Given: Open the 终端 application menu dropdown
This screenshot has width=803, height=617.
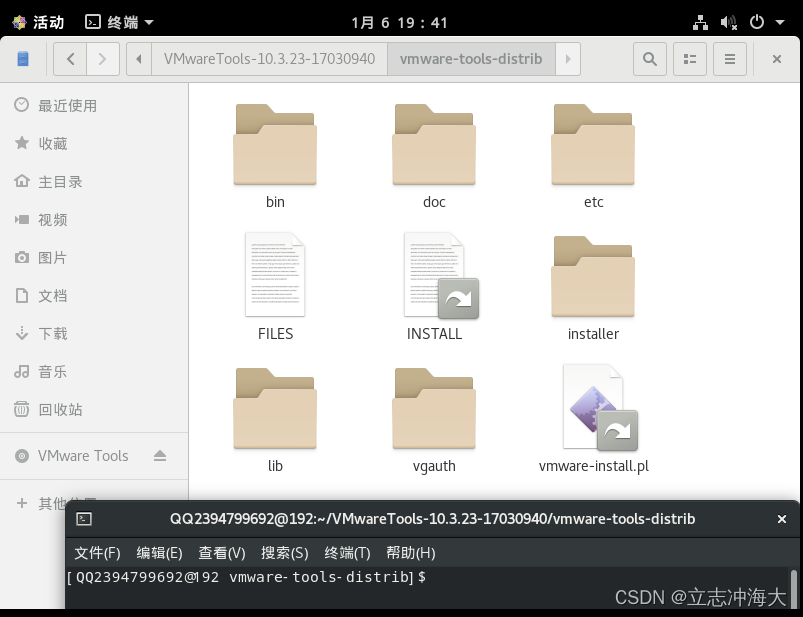Looking at the screenshot, I should (119, 22).
